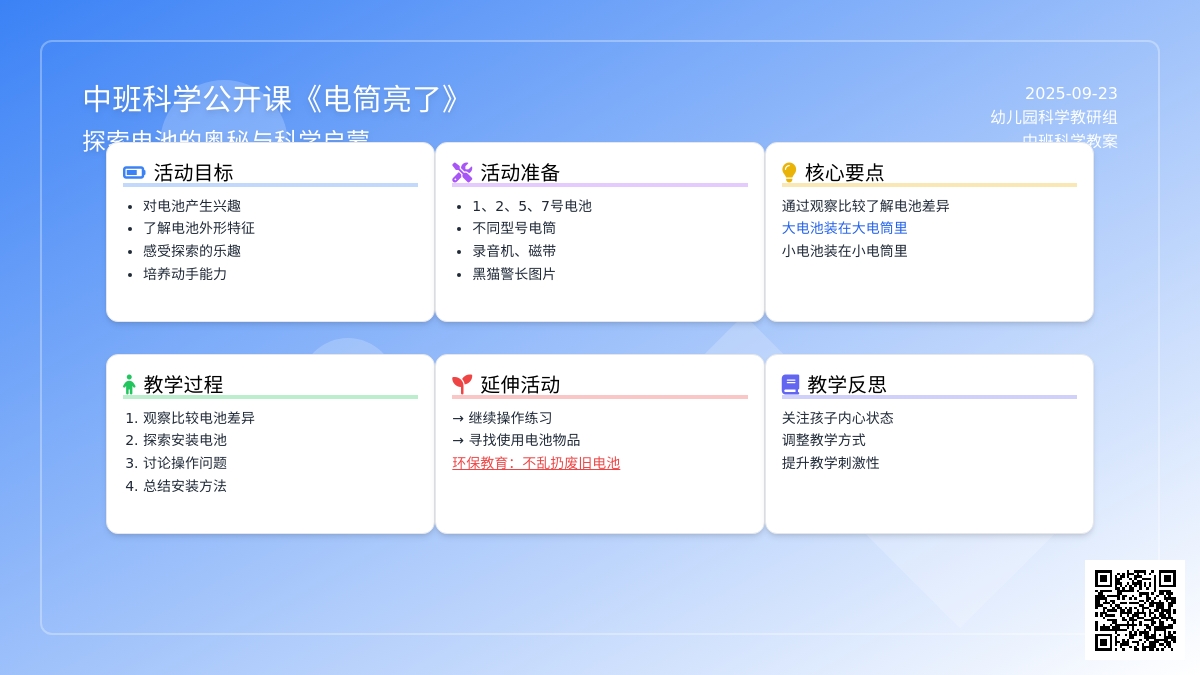Click the battery icon beside 活动目标
Viewport: 1200px width, 675px height.
[134, 173]
